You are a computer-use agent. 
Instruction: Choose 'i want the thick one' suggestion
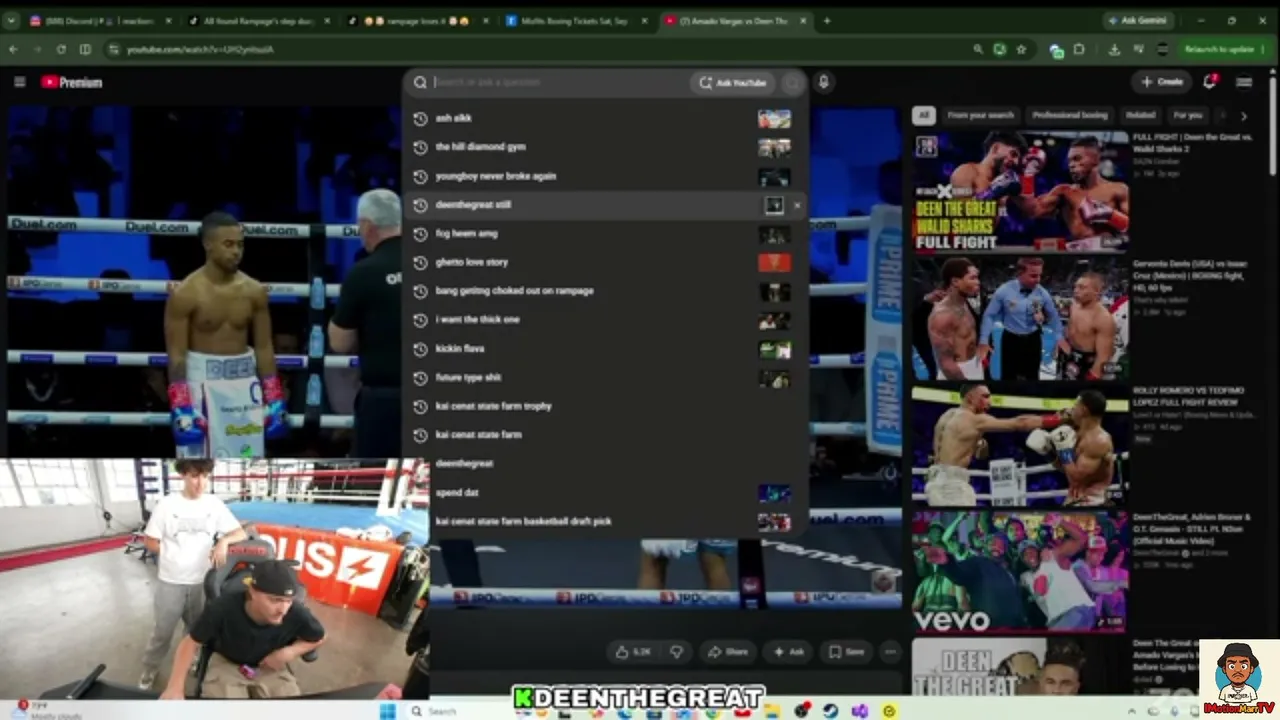point(606,320)
